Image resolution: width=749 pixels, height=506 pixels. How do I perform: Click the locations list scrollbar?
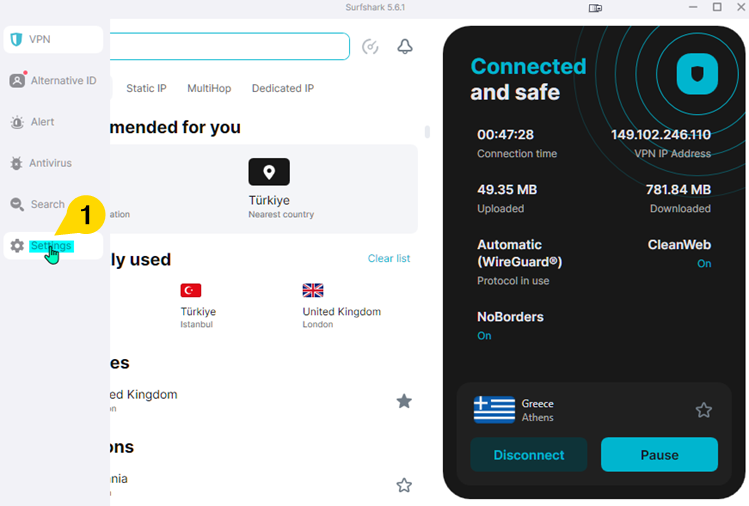click(x=427, y=132)
